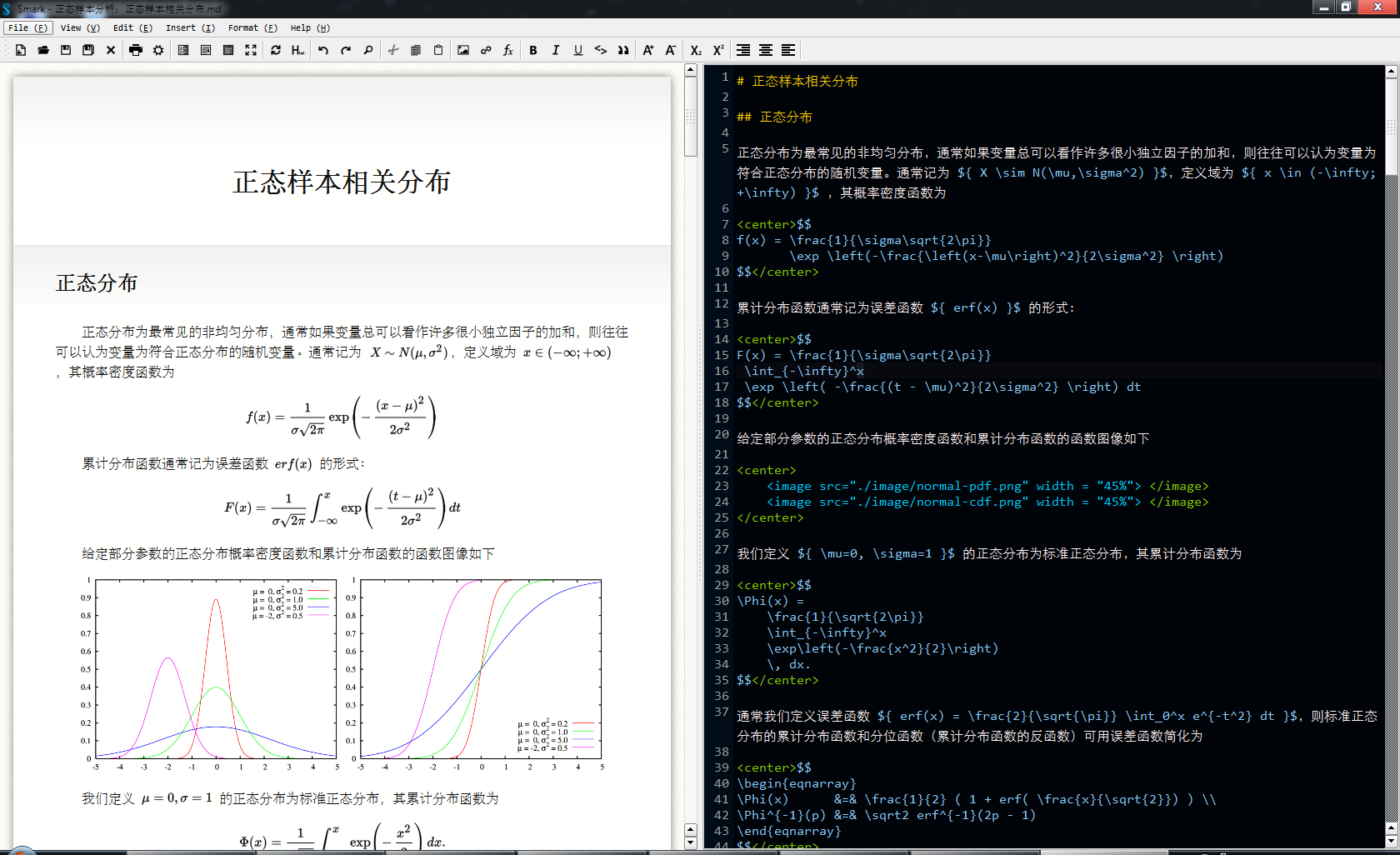Redo the last undone edit

[346, 50]
